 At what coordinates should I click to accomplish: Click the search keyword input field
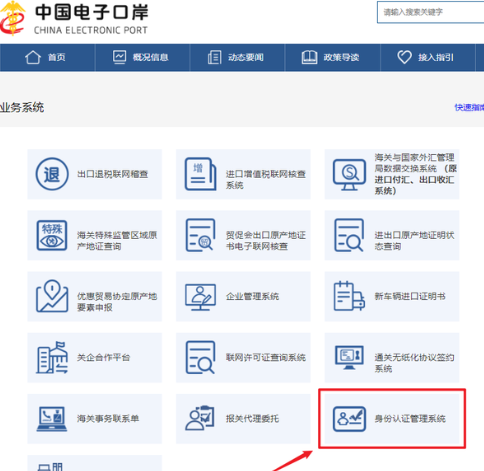pyautogui.click(x=430, y=12)
